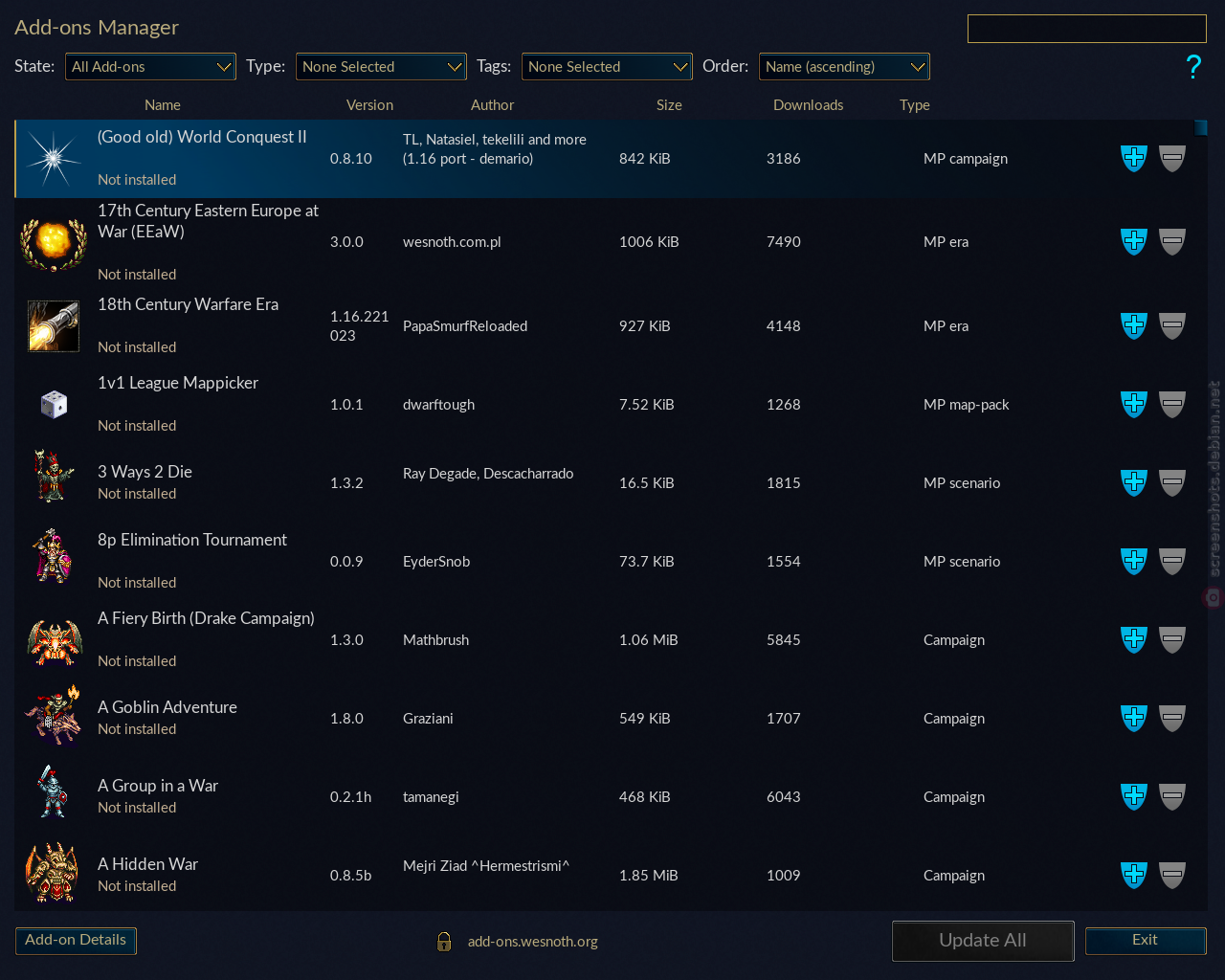Uninstall (Good old) World Conquest II add-on
The height and width of the screenshot is (980, 1225).
(1172, 159)
